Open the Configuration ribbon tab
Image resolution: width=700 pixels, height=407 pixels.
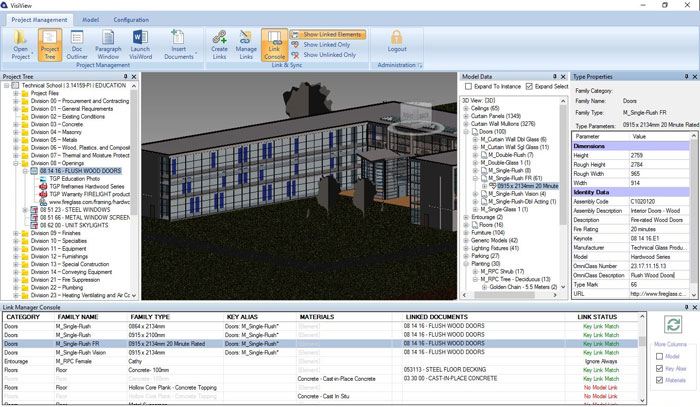coord(130,19)
